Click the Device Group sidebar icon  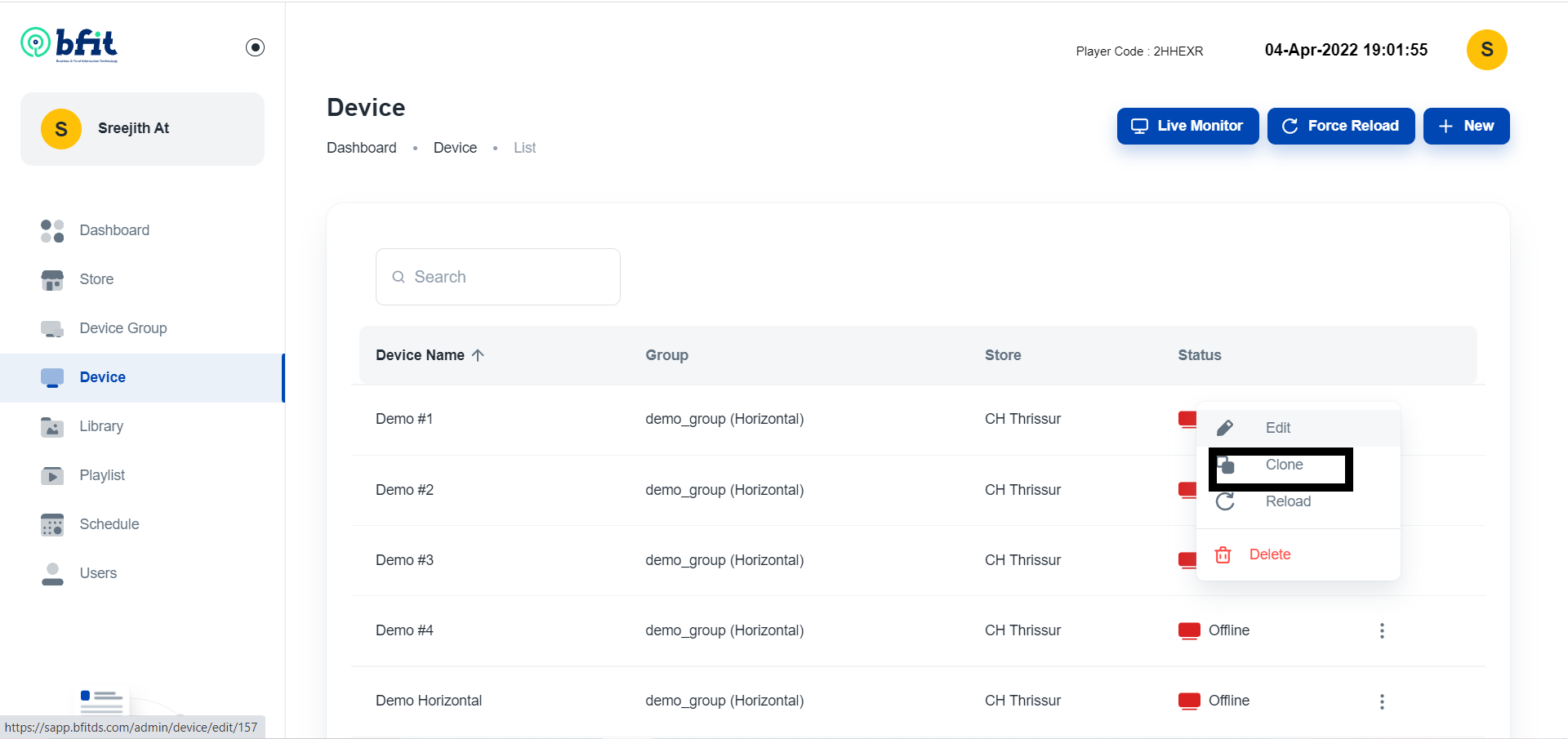[52, 329]
